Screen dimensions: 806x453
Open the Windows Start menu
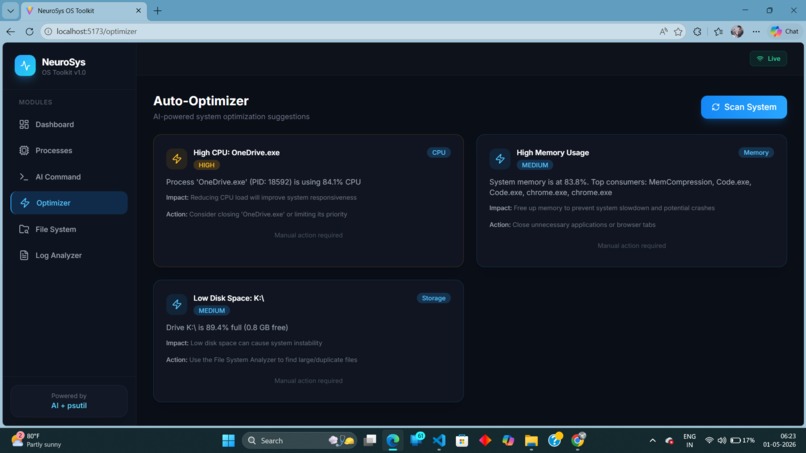[228, 441]
